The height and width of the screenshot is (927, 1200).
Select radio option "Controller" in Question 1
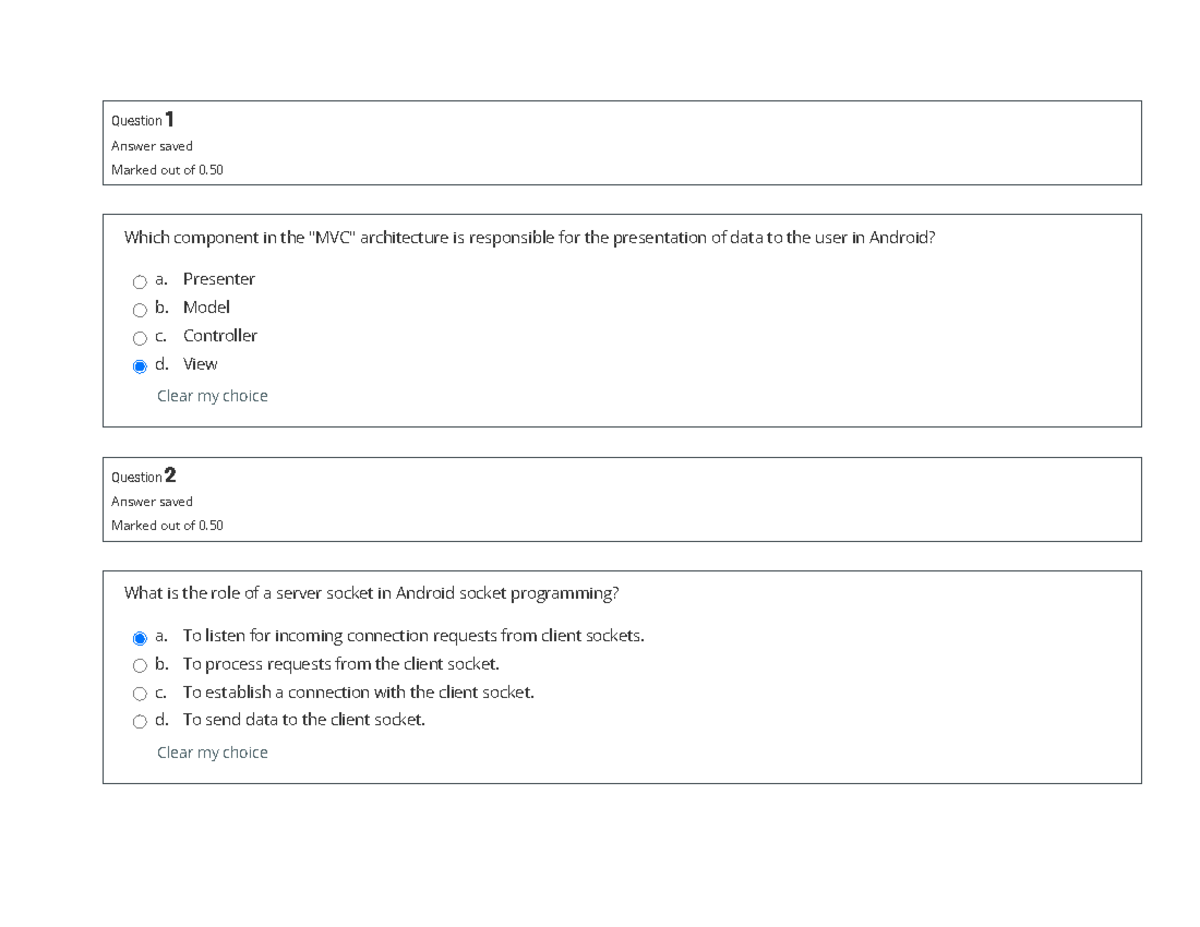(x=140, y=337)
